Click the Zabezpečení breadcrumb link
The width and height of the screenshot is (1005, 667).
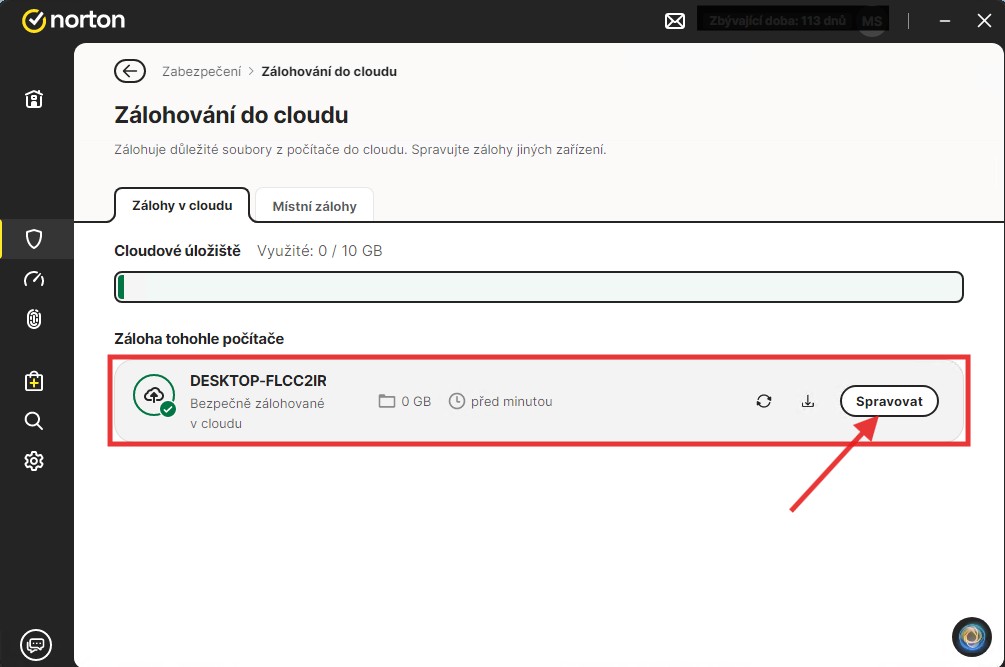(x=201, y=71)
